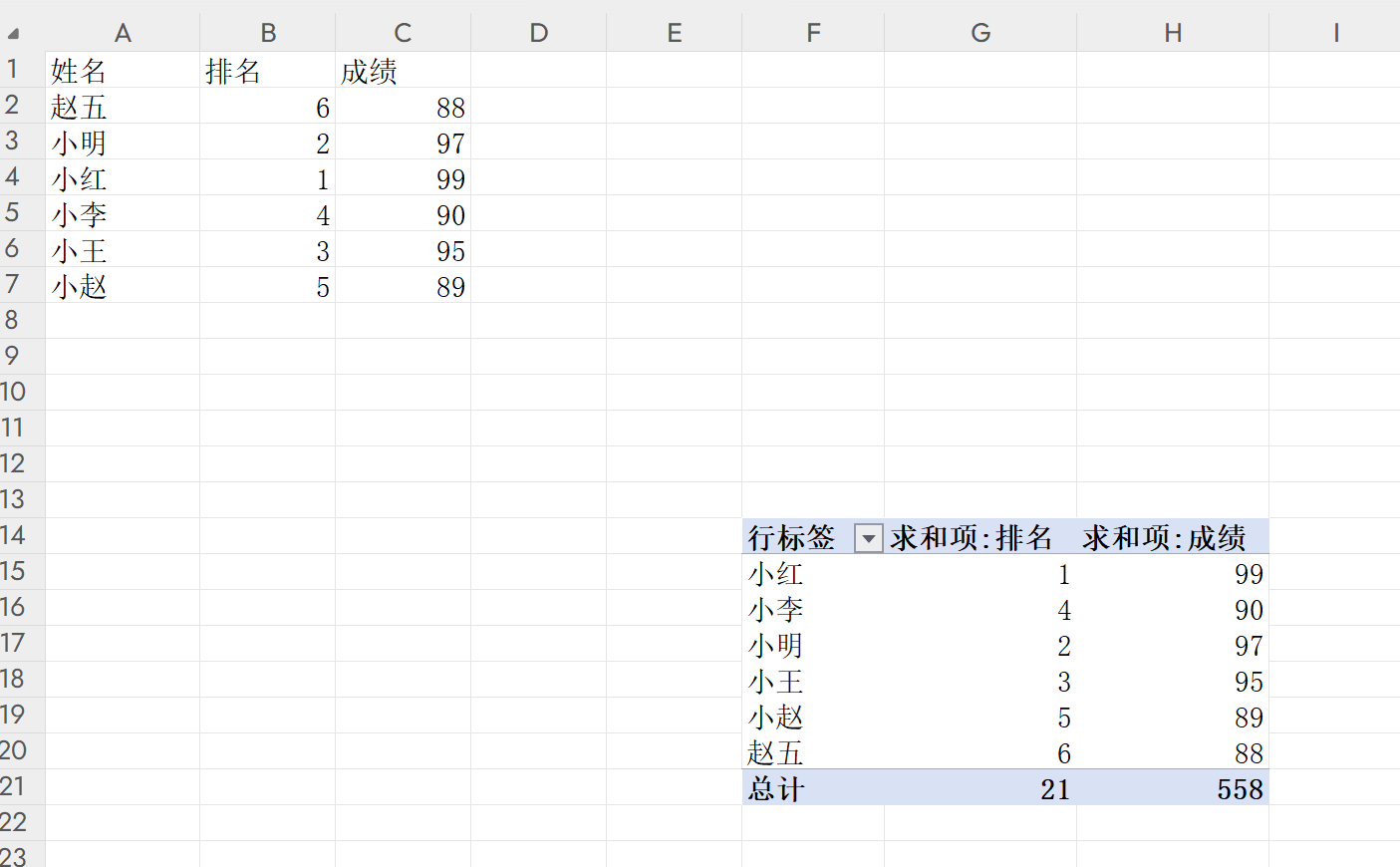
Task: Click cell B7 with rank 5
Action: [x=267, y=287]
